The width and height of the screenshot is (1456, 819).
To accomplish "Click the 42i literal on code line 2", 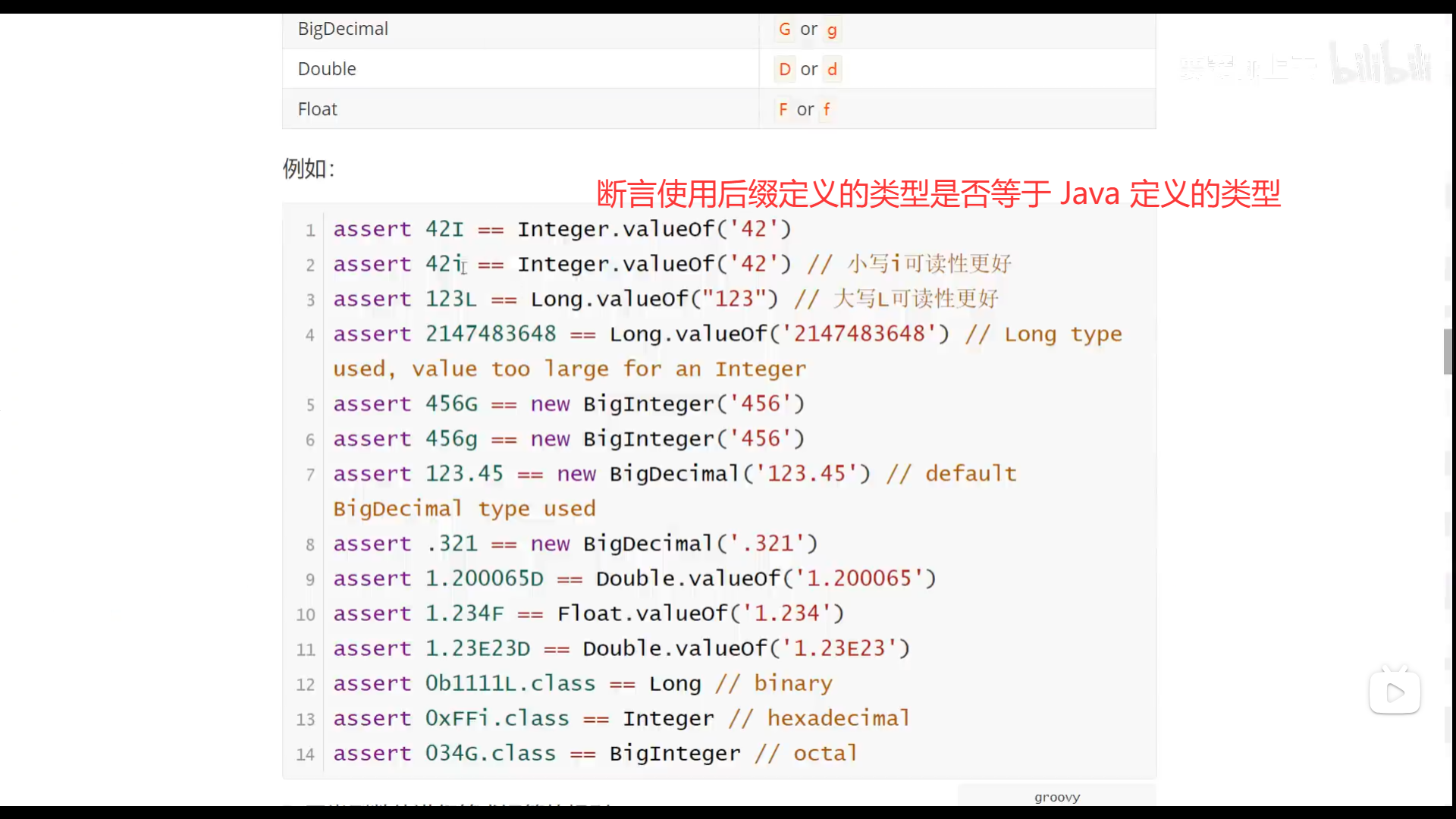I will [444, 264].
